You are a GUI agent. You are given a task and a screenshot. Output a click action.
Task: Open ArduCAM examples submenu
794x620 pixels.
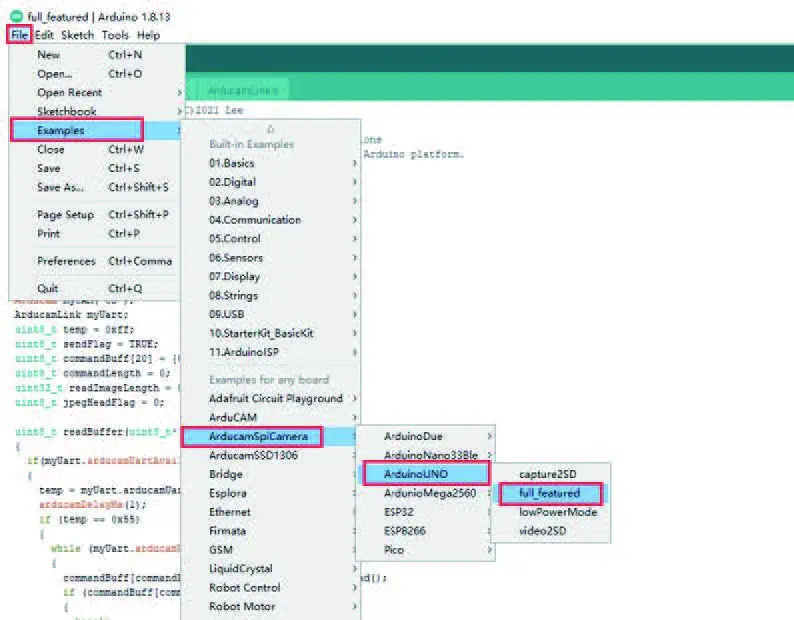[x=271, y=417]
